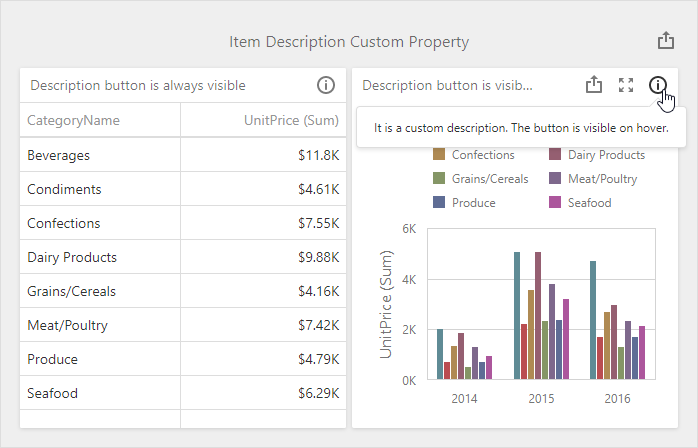Viewport: 698px width, 448px height.
Task: Click the Dairy Products legend swatch
Action: tap(555, 155)
